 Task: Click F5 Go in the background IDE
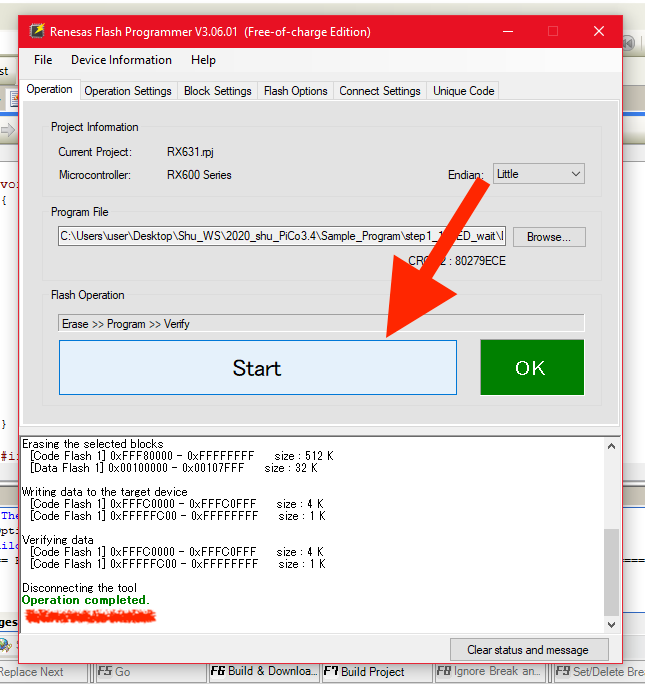click(149, 672)
